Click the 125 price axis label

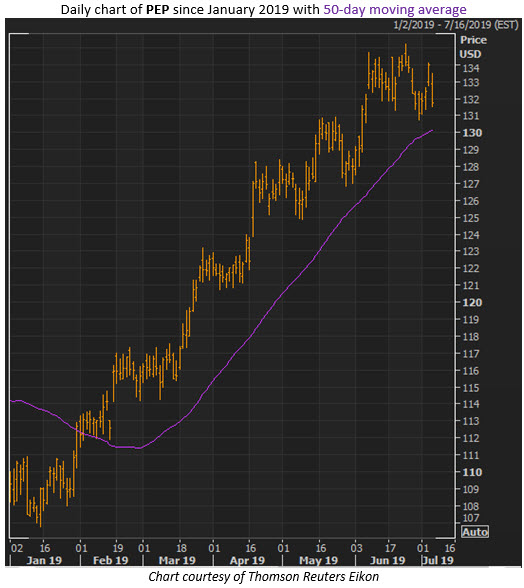[471, 218]
